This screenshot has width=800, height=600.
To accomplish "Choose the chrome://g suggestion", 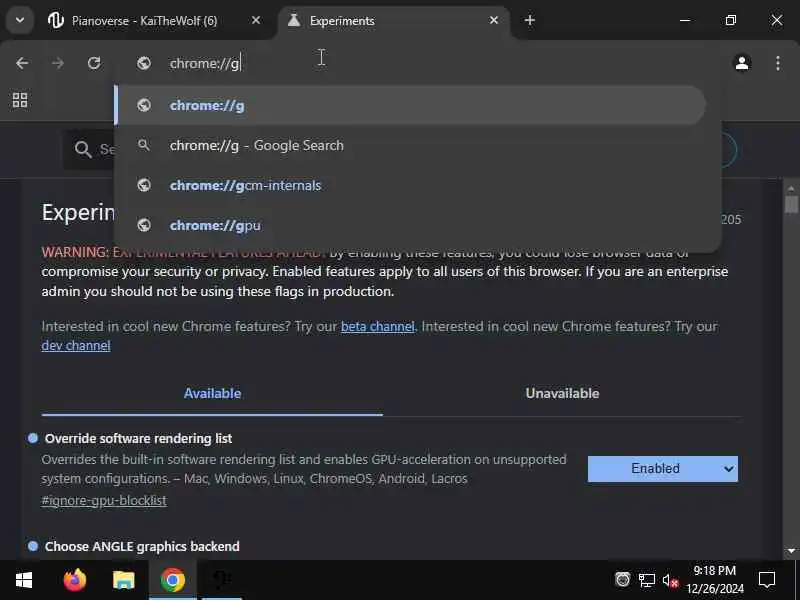I will tap(411, 105).
